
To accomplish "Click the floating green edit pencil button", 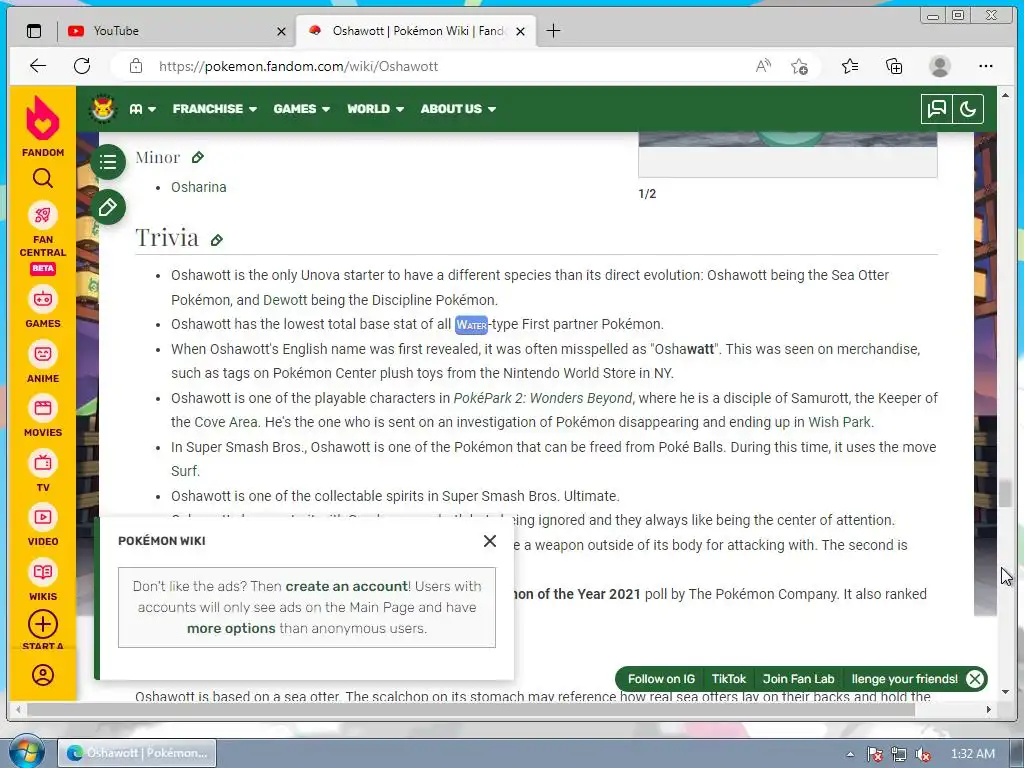I will pos(108,208).
